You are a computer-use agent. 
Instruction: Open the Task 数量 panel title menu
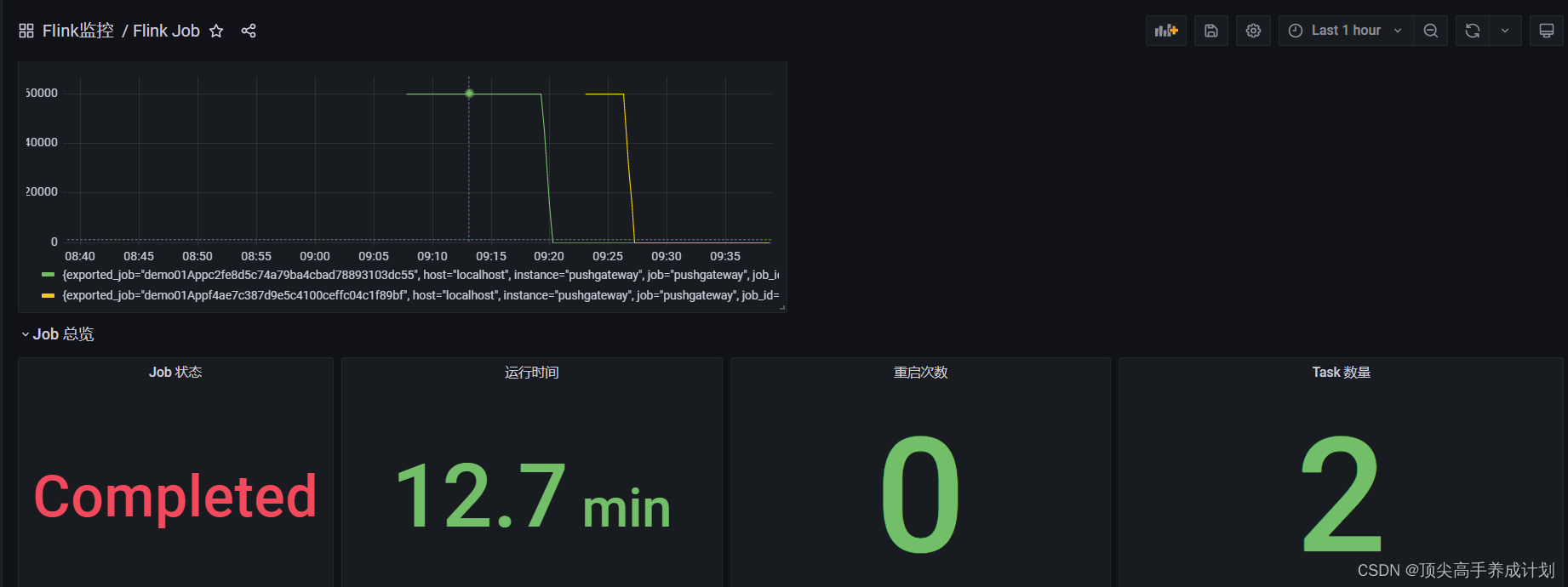pos(1342,372)
